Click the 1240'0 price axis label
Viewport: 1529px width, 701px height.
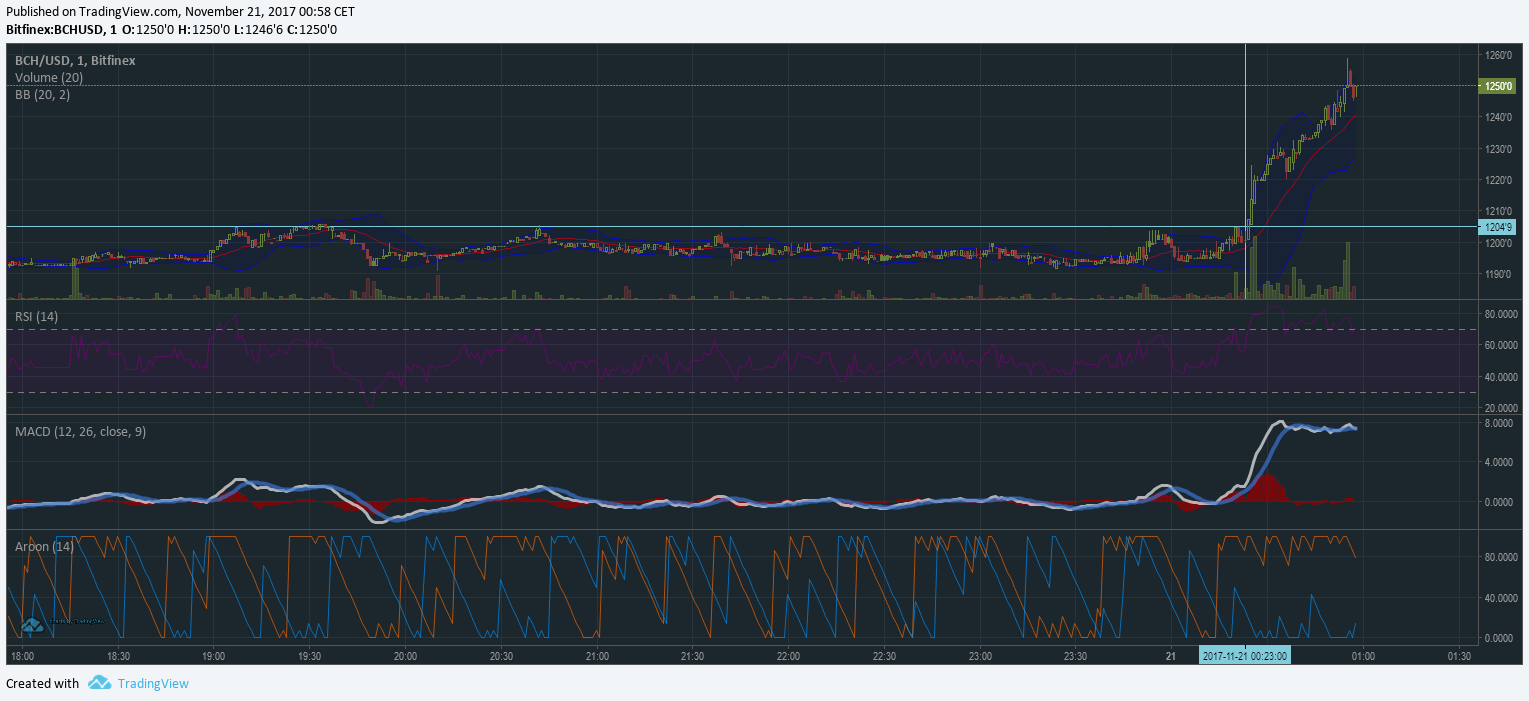(1498, 118)
